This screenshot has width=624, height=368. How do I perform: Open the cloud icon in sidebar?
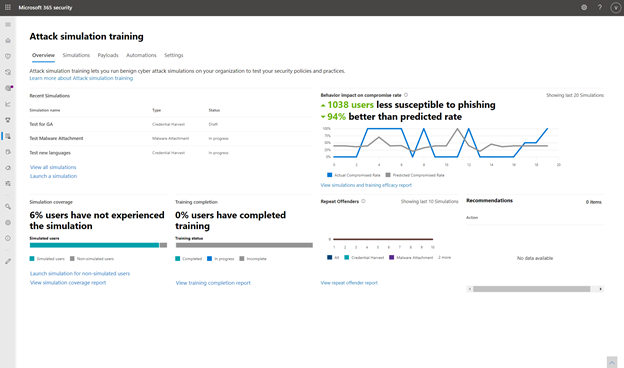(x=8, y=168)
